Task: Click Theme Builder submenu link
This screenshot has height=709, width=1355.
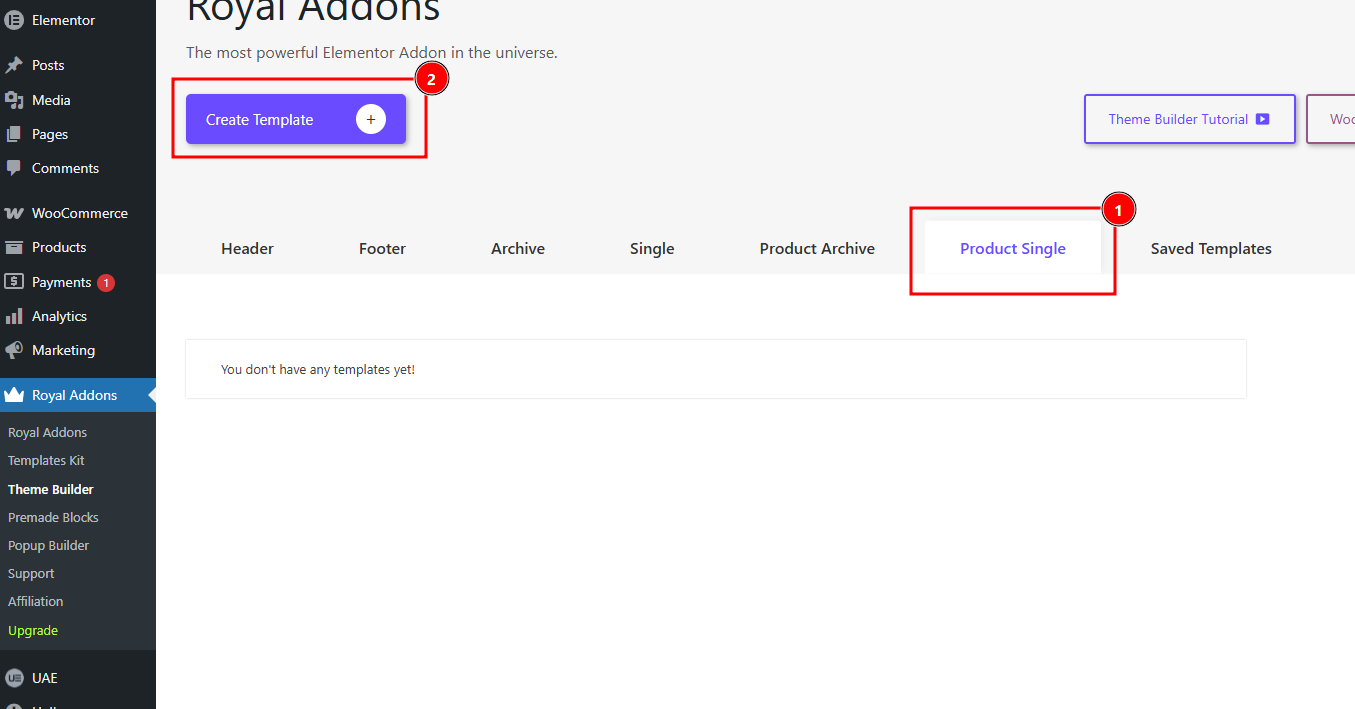Action: (x=51, y=489)
